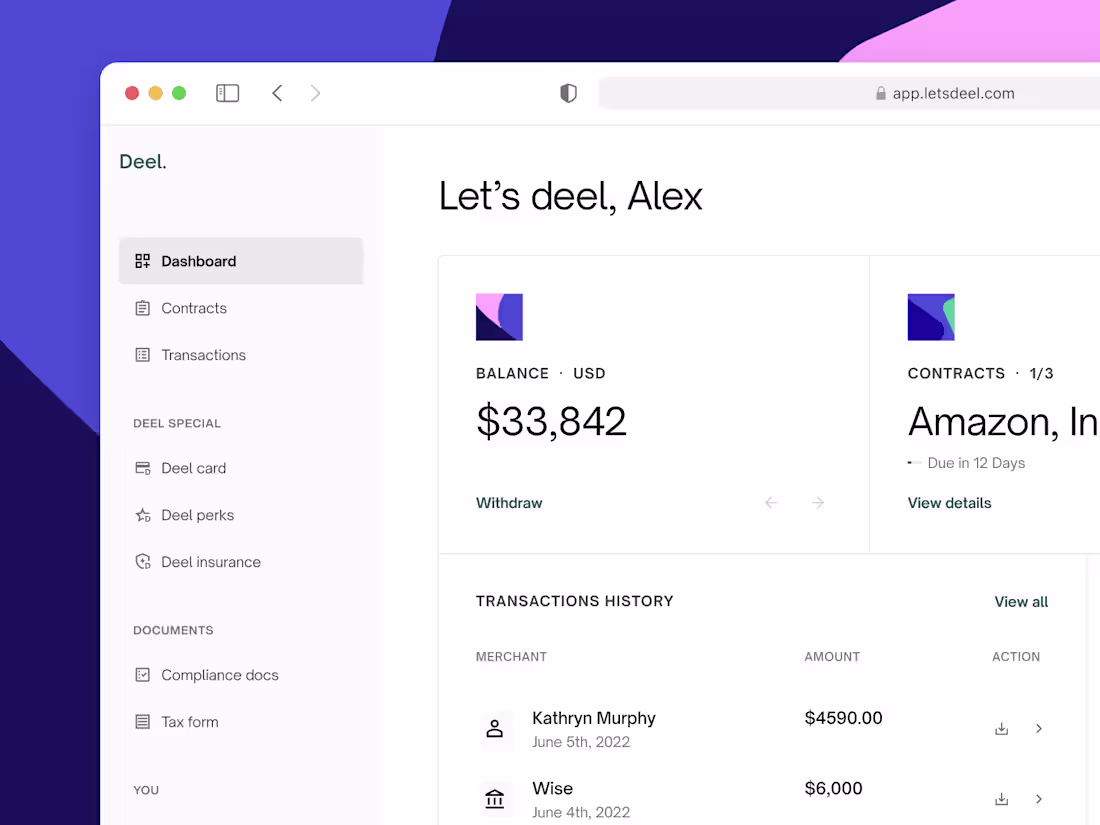Select Contracts from the sidebar
The image size is (1100, 825).
[193, 308]
